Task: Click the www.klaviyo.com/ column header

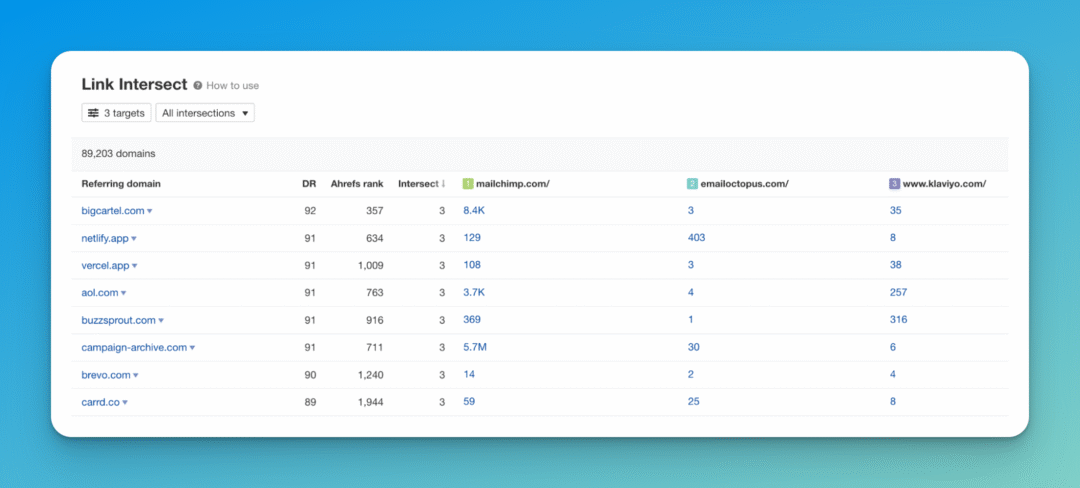Action: pos(944,184)
